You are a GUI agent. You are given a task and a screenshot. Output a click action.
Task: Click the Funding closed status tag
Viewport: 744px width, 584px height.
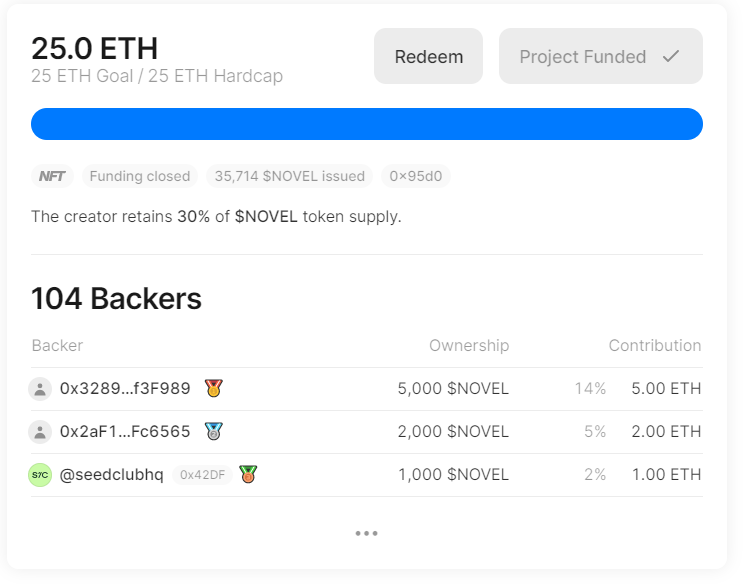[x=140, y=177]
